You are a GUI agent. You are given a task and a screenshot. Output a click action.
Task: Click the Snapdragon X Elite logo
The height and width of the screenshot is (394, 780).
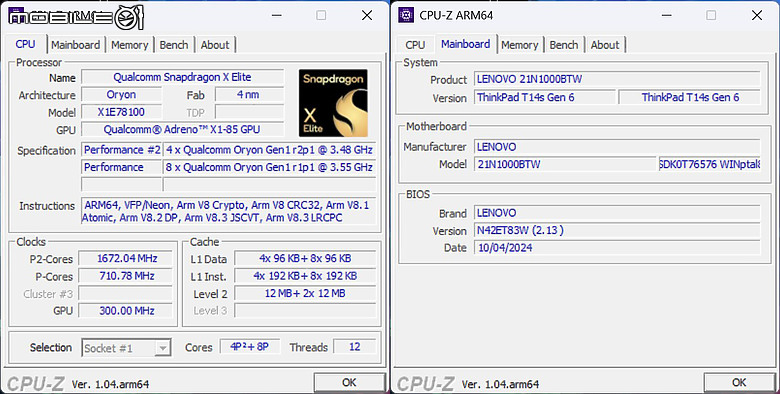333,103
